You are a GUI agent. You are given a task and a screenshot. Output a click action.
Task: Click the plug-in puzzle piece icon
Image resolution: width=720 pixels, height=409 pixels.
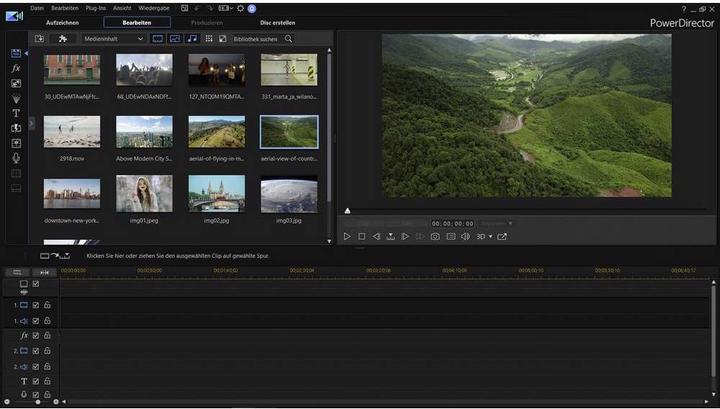click(x=63, y=39)
